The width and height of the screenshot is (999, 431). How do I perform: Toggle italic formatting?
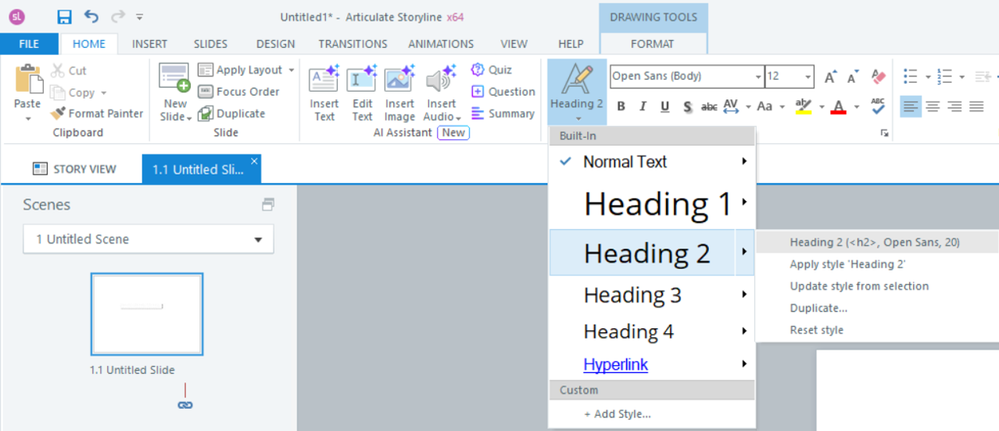tap(642, 107)
